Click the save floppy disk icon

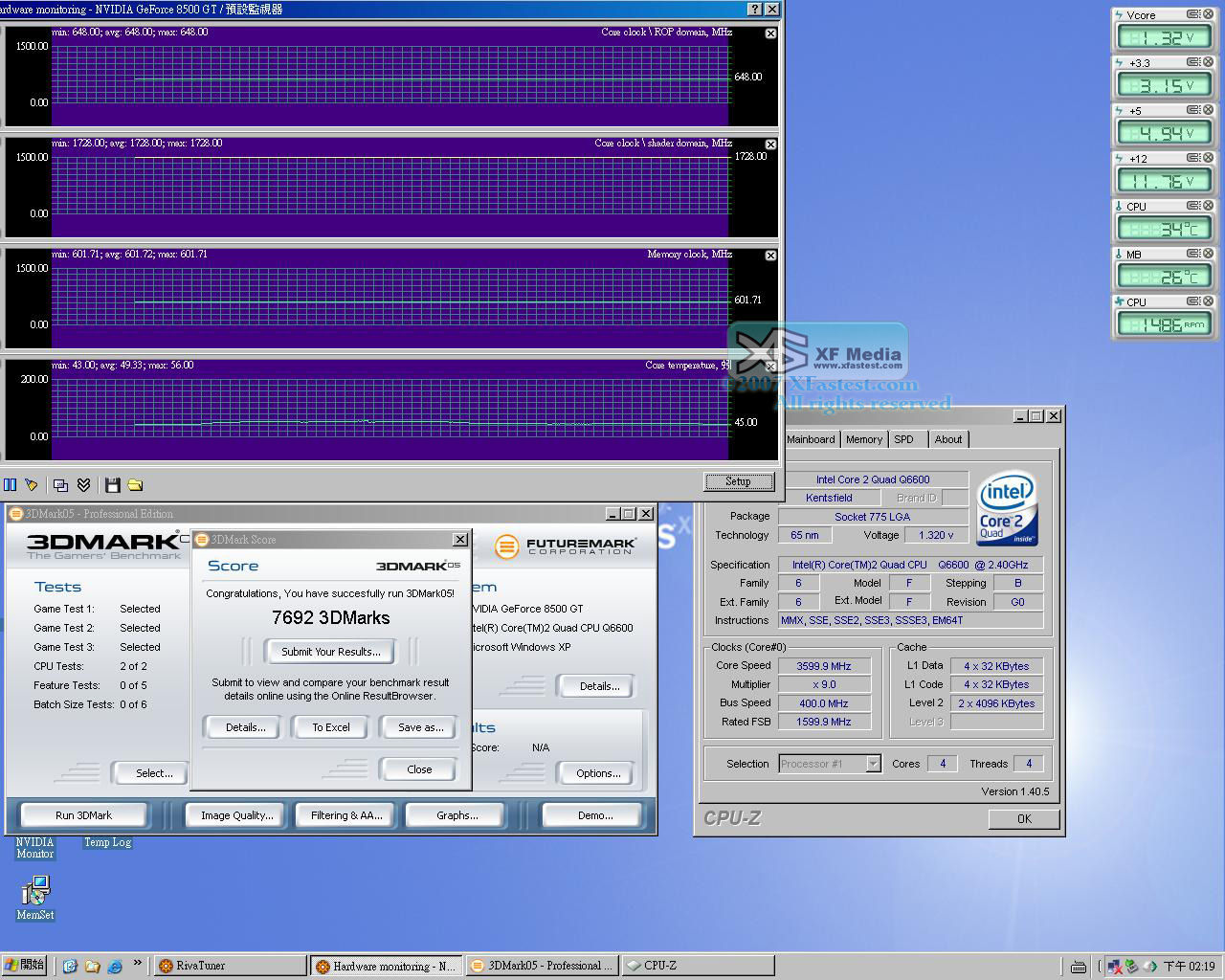click(x=113, y=485)
